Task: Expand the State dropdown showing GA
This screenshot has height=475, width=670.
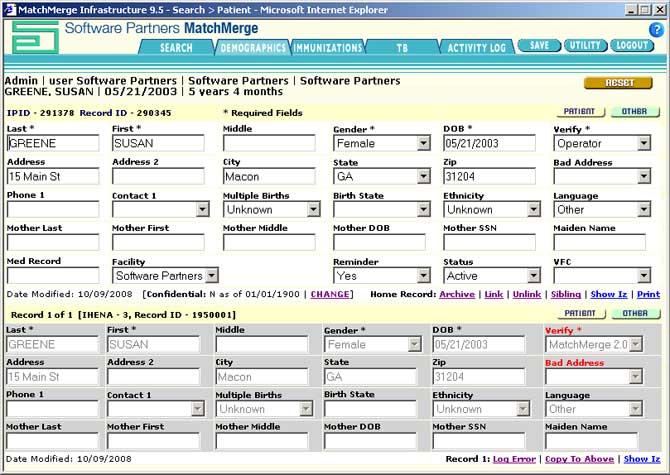Action: click(x=423, y=176)
